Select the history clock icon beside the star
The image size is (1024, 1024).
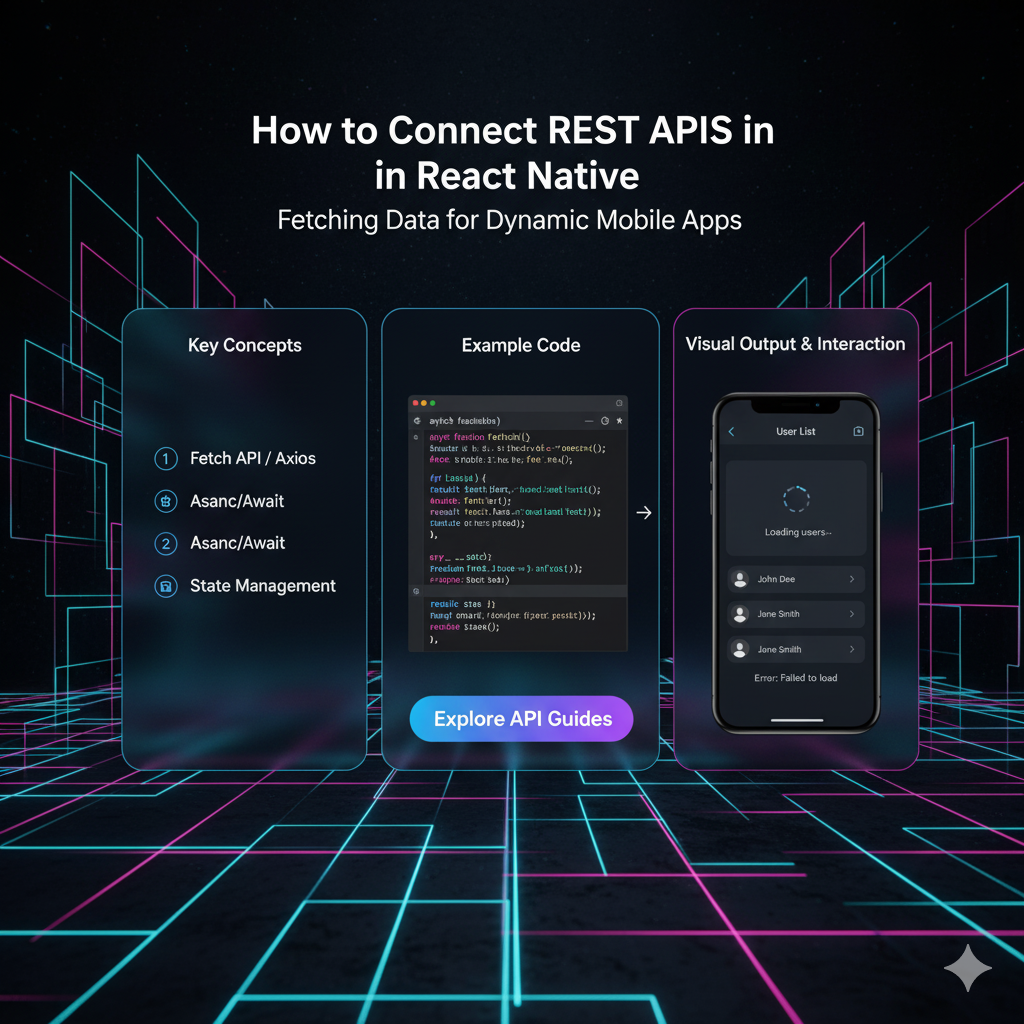pyautogui.click(x=604, y=421)
